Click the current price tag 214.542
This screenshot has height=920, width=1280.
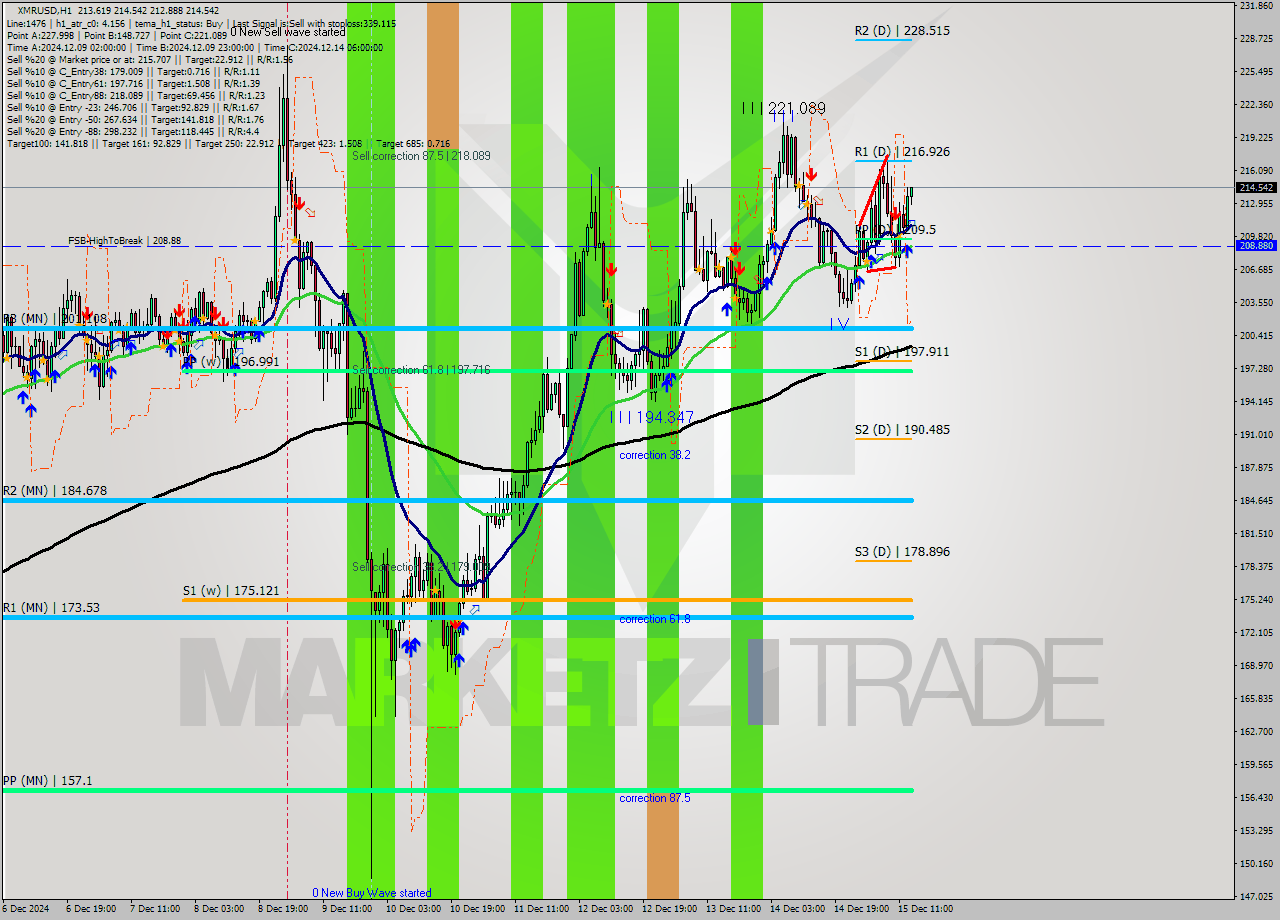click(1256, 187)
